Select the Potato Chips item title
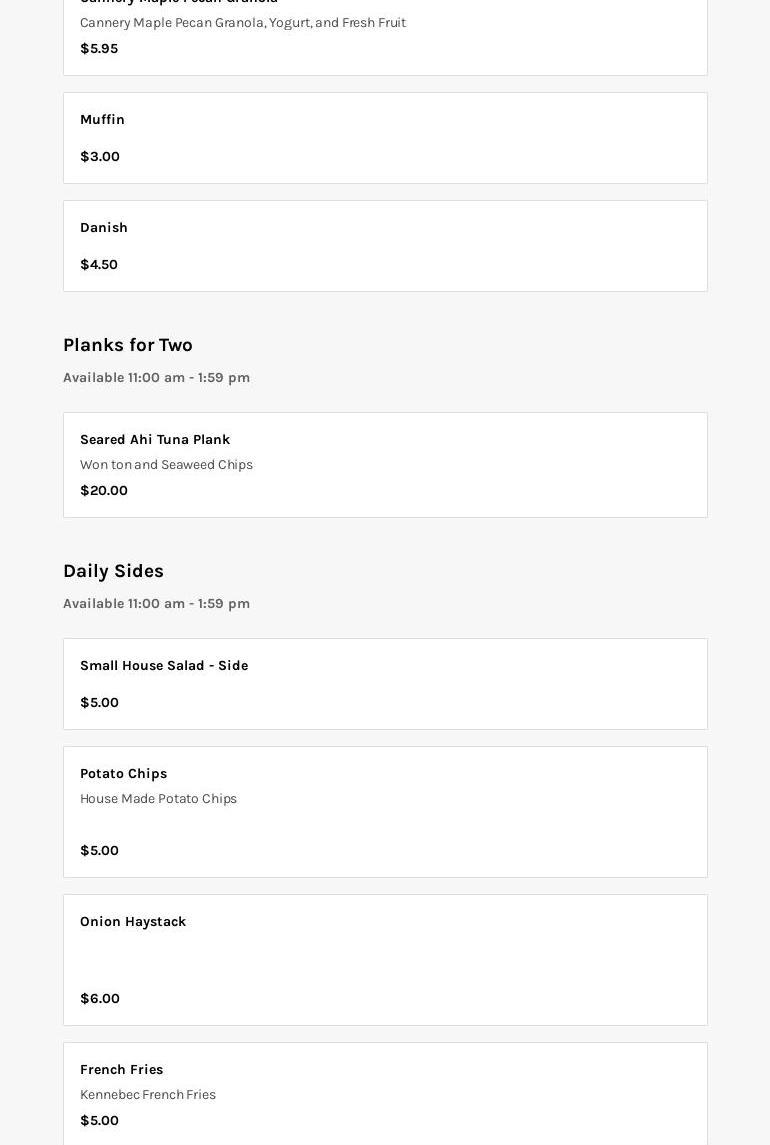This screenshot has height=1145, width=770. click(123, 774)
